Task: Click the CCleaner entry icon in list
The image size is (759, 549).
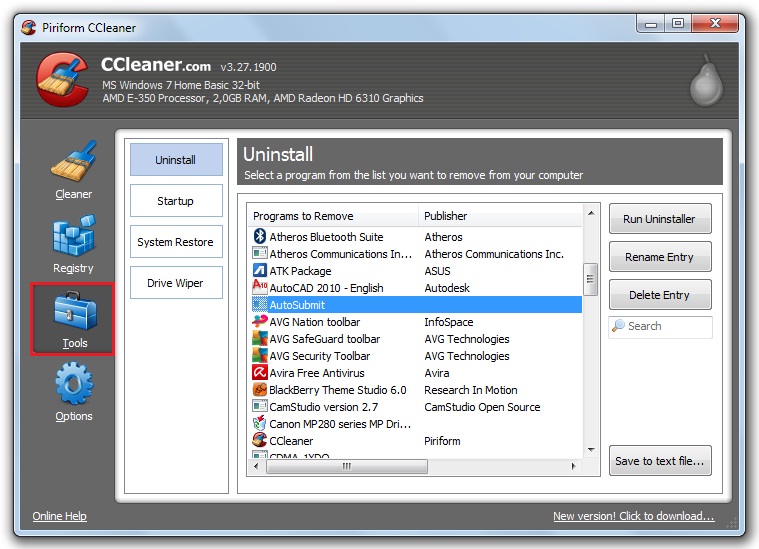Action: (260, 440)
